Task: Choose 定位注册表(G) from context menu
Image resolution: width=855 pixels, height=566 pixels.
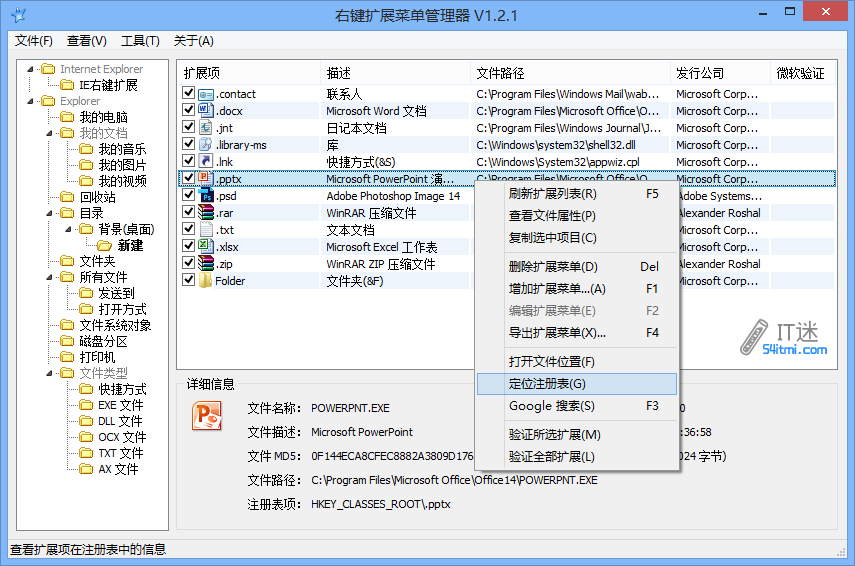Action: point(577,384)
